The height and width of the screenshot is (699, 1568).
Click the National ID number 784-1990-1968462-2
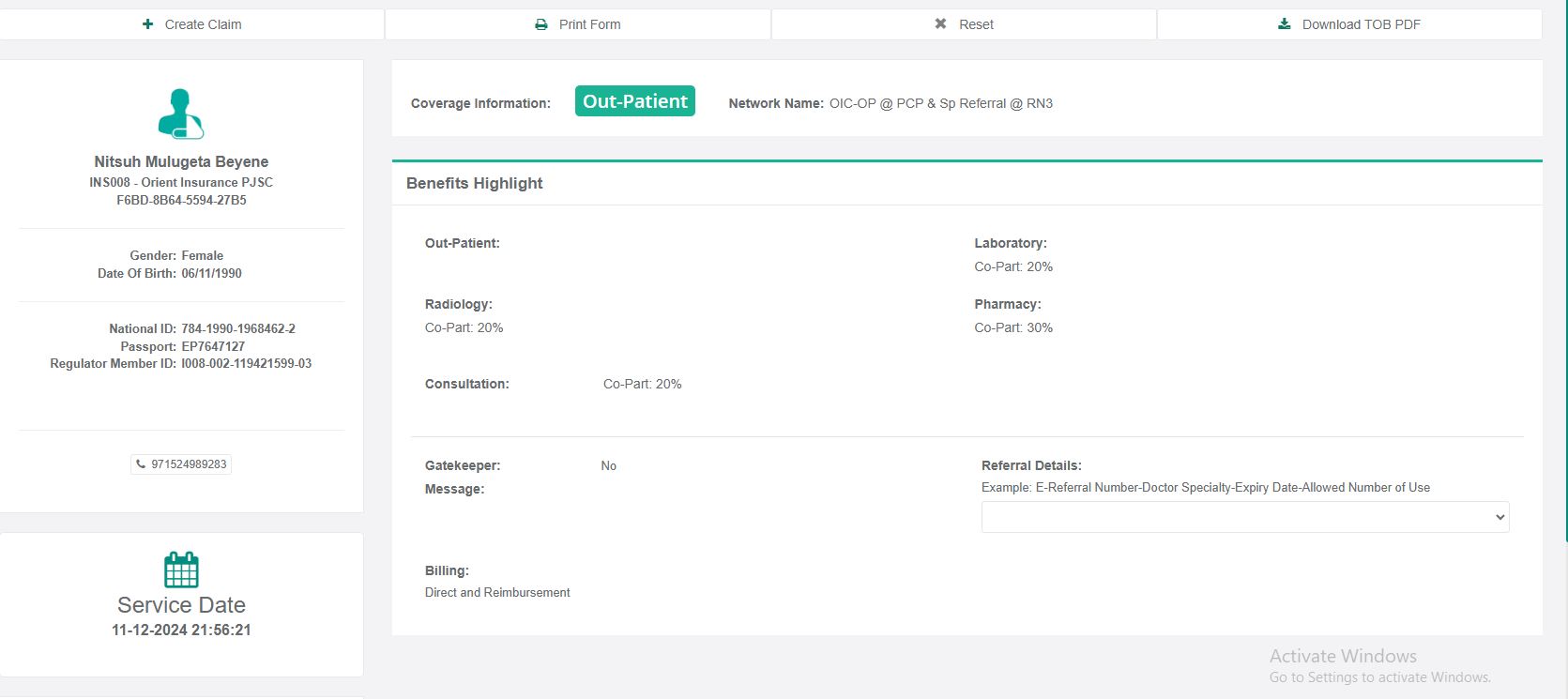(x=238, y=328)
